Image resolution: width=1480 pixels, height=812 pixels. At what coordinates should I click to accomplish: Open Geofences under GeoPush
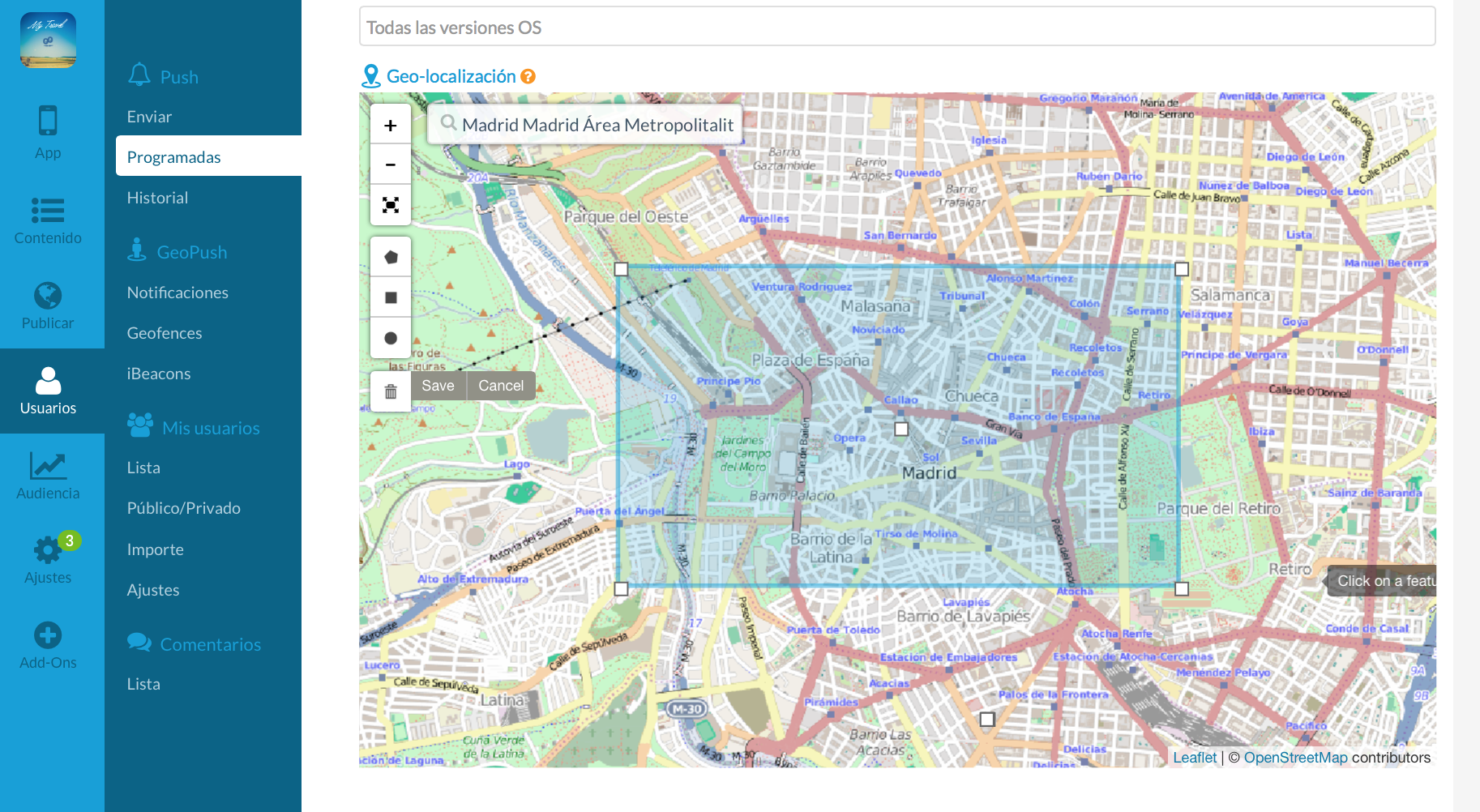pos(165,333)
